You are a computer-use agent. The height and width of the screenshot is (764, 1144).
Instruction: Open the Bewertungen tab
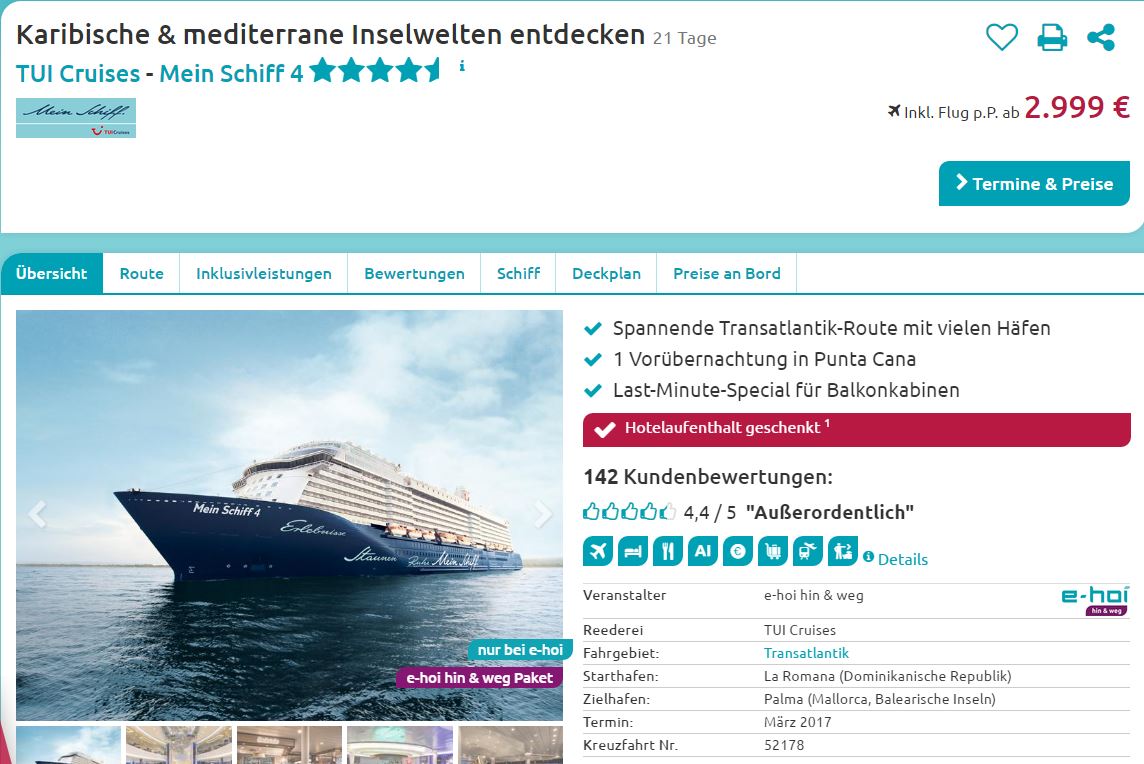414,274
